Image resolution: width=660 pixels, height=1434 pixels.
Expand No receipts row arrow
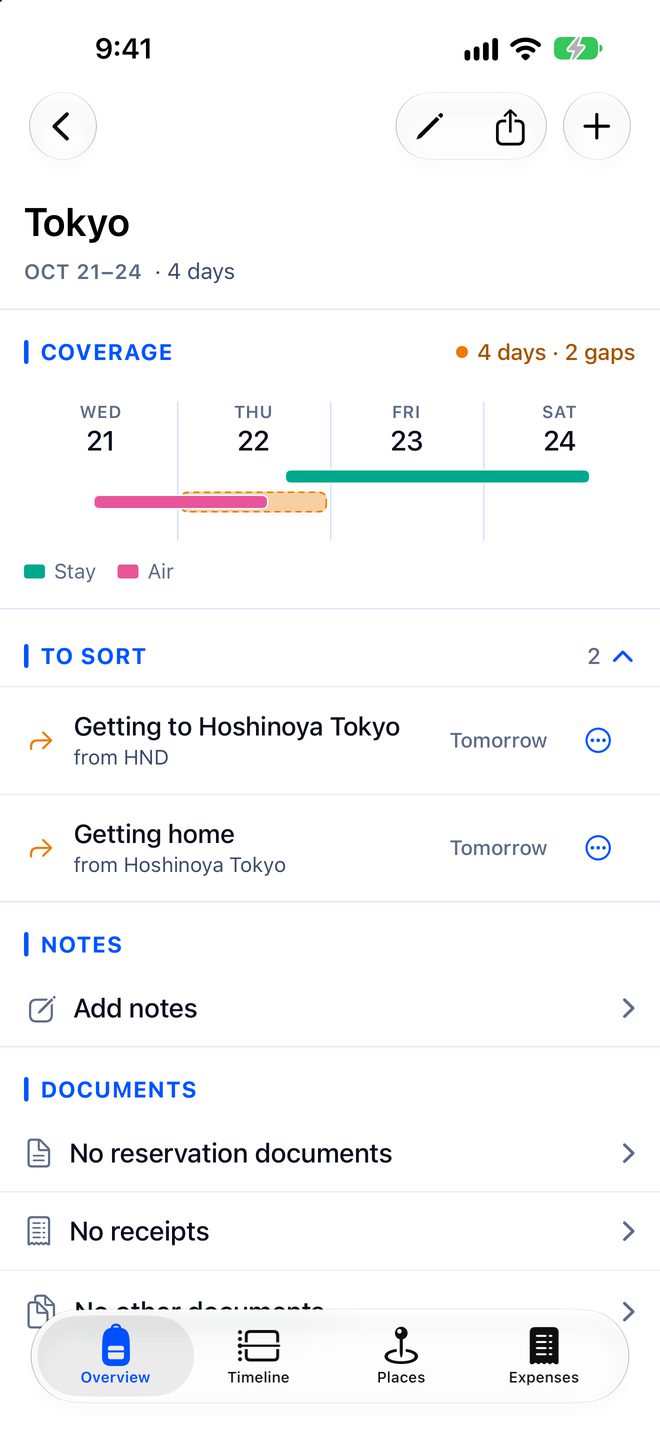628,1231
